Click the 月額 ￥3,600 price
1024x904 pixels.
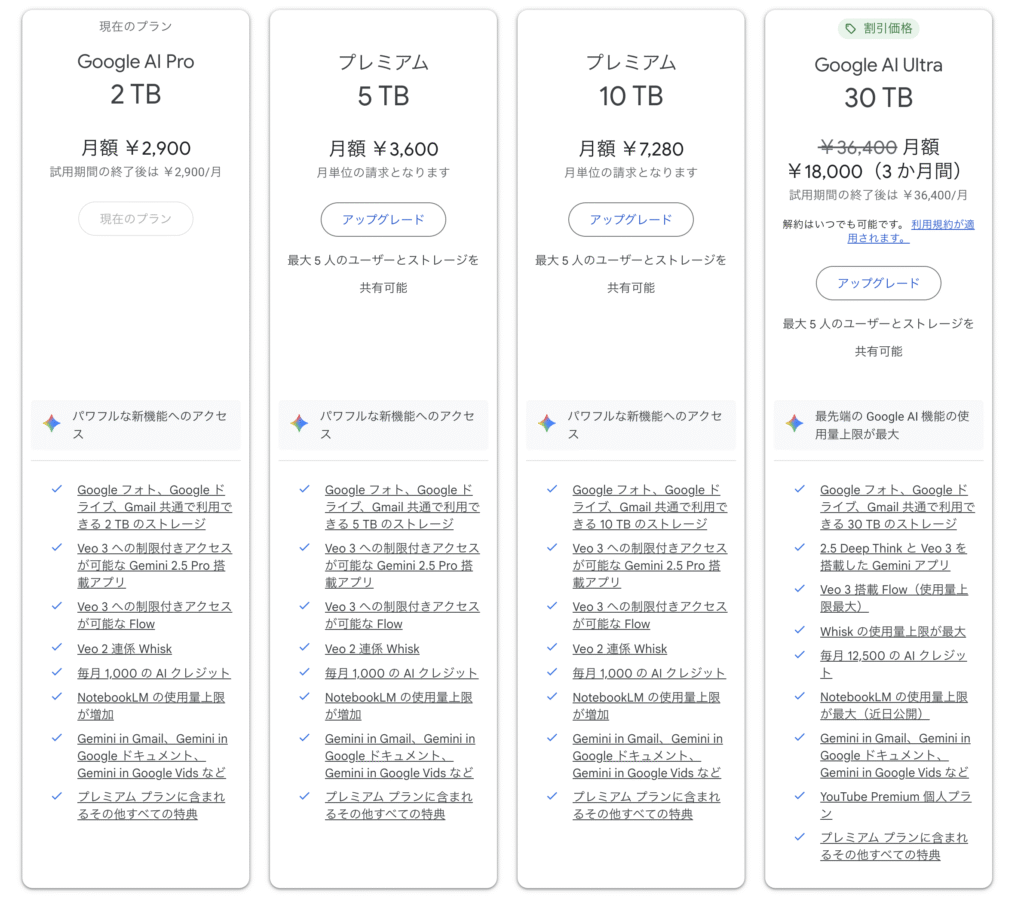coord(383,149)
